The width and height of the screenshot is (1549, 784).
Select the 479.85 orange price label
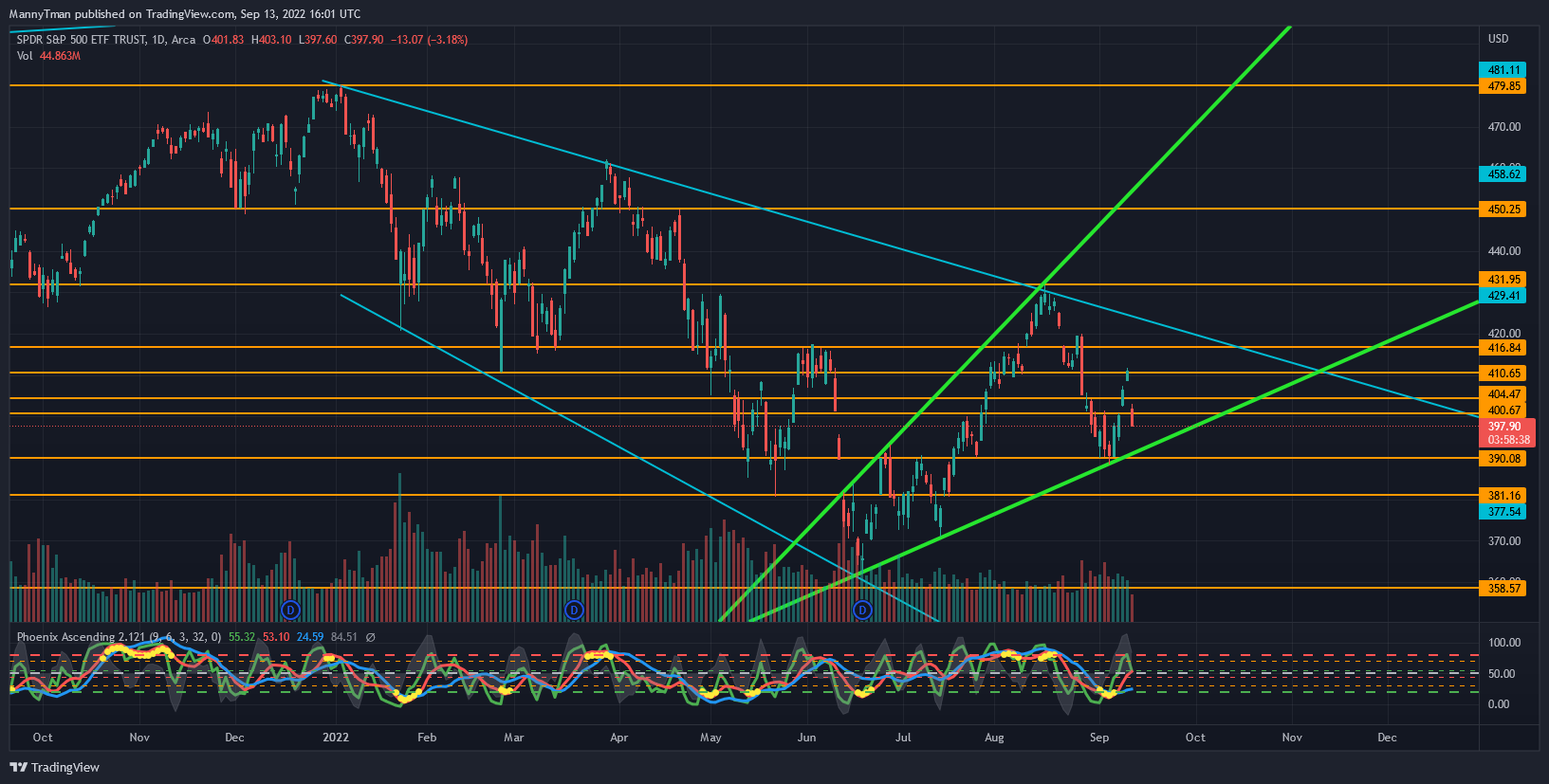tap(1503, 86)
